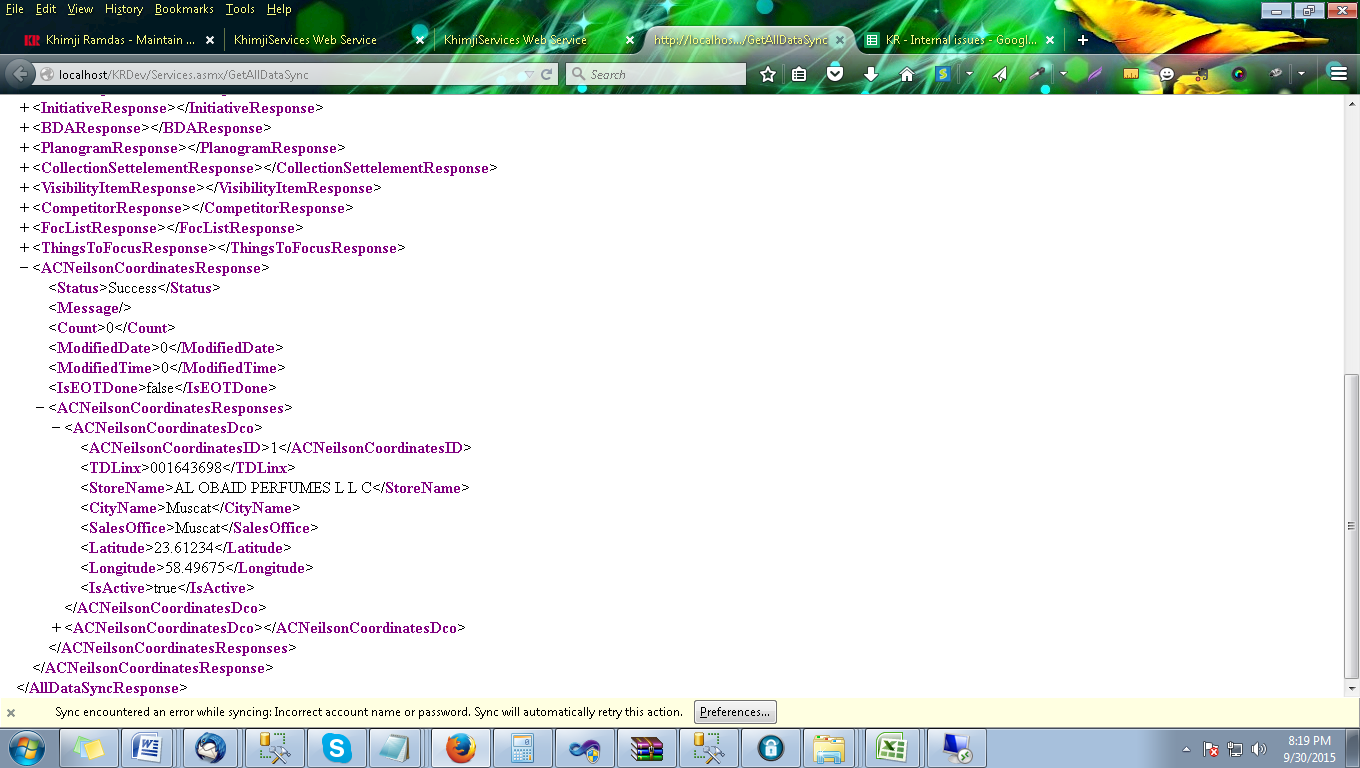Open Skype from the taskbar
Viewport: 1360px width, 768px height.
click(337, 747)
